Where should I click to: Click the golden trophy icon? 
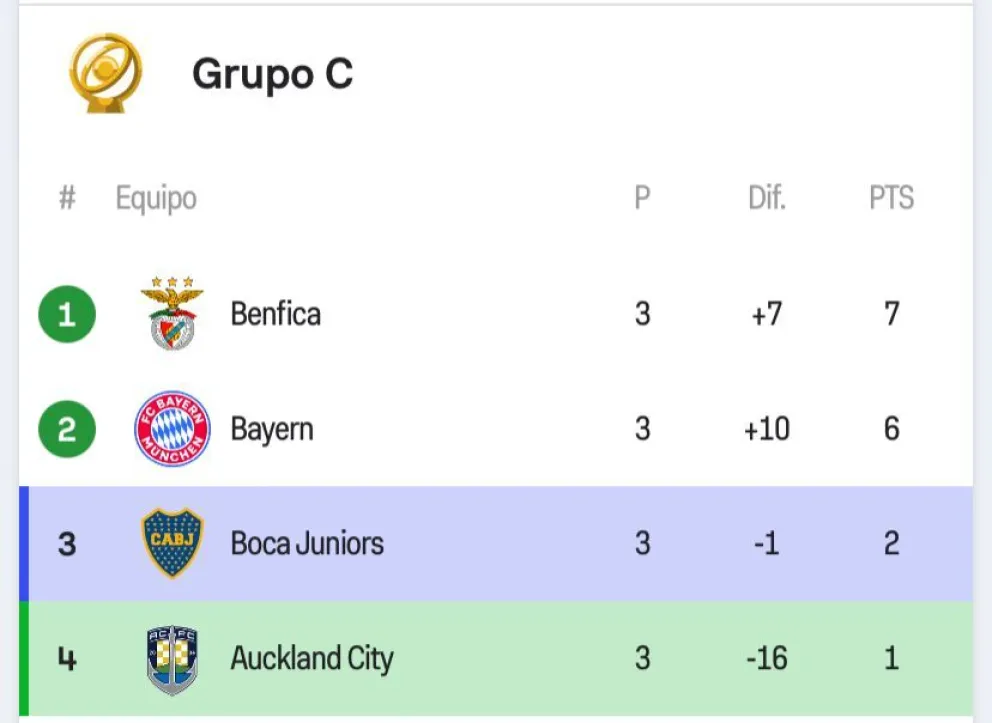[x=105, y=73]
